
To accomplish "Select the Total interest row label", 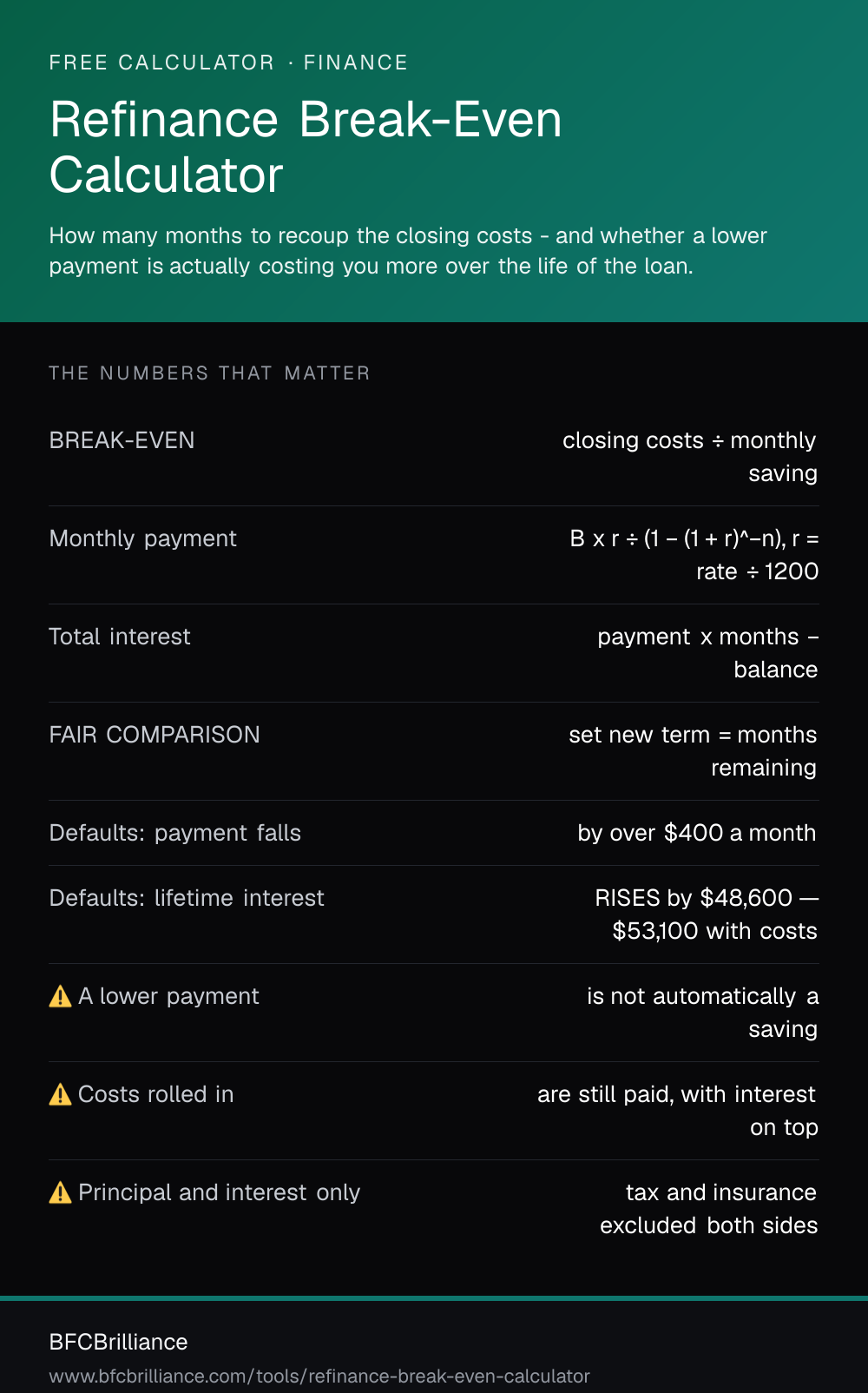I will point(120,637).
